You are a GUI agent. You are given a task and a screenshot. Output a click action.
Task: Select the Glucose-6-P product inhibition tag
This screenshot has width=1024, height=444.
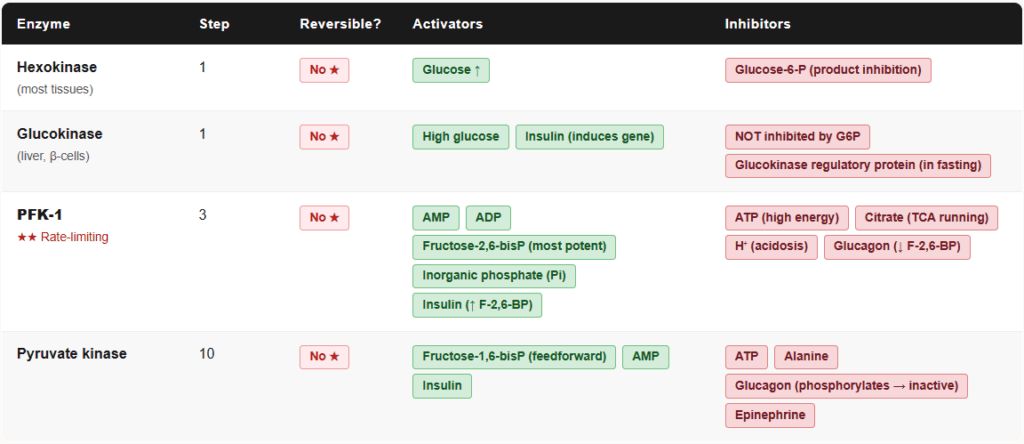[x=828, y=70]
